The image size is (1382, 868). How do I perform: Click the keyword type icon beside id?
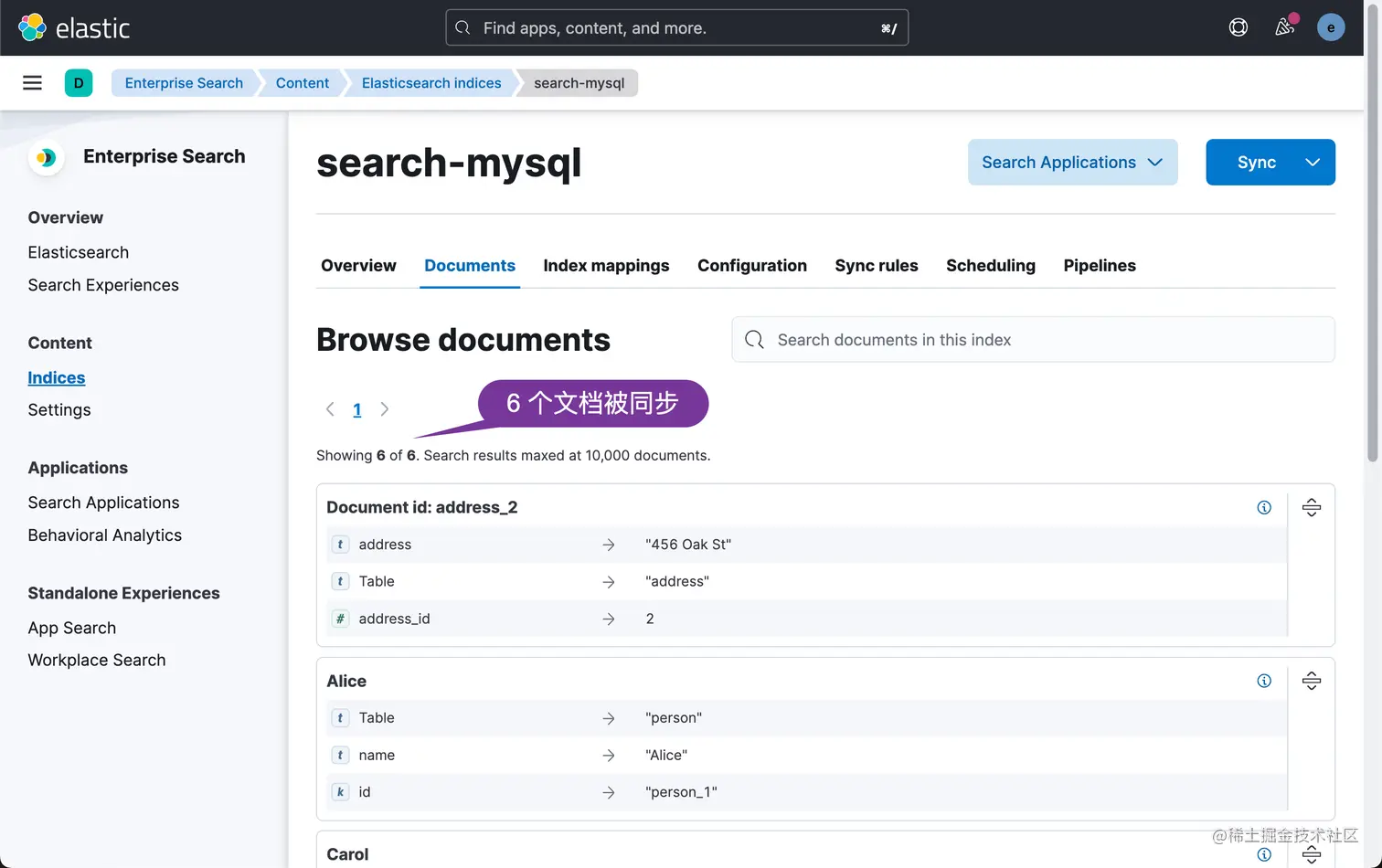(x=340, y=792)
